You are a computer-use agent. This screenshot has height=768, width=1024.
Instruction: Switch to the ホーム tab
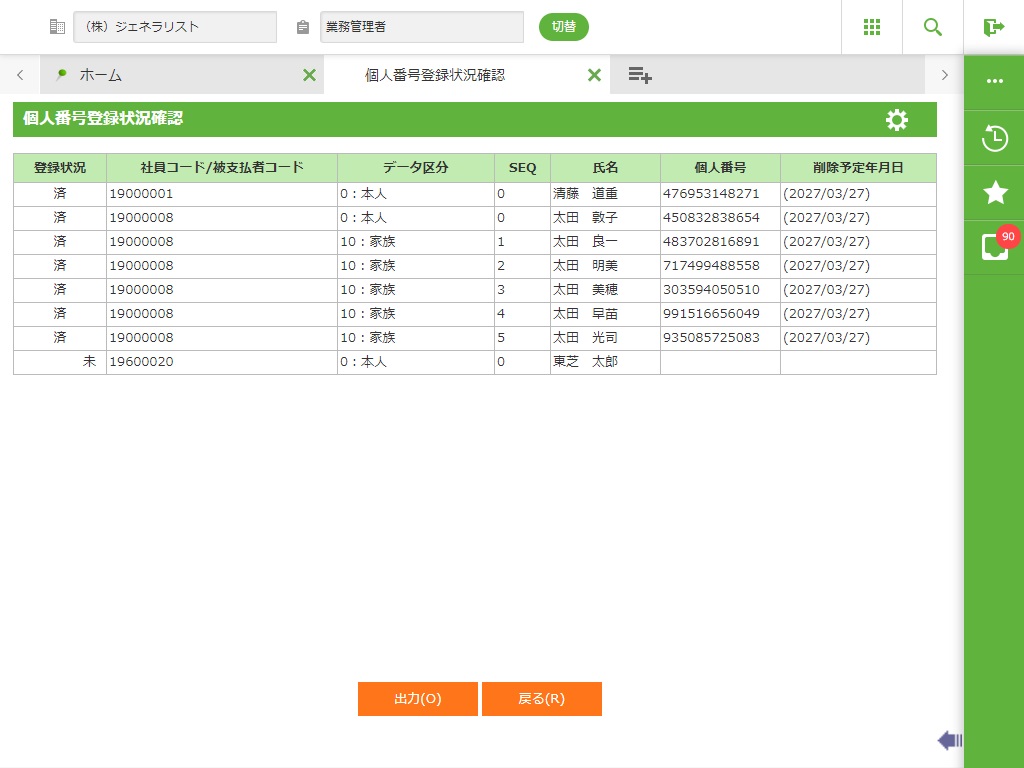(100, 75)
